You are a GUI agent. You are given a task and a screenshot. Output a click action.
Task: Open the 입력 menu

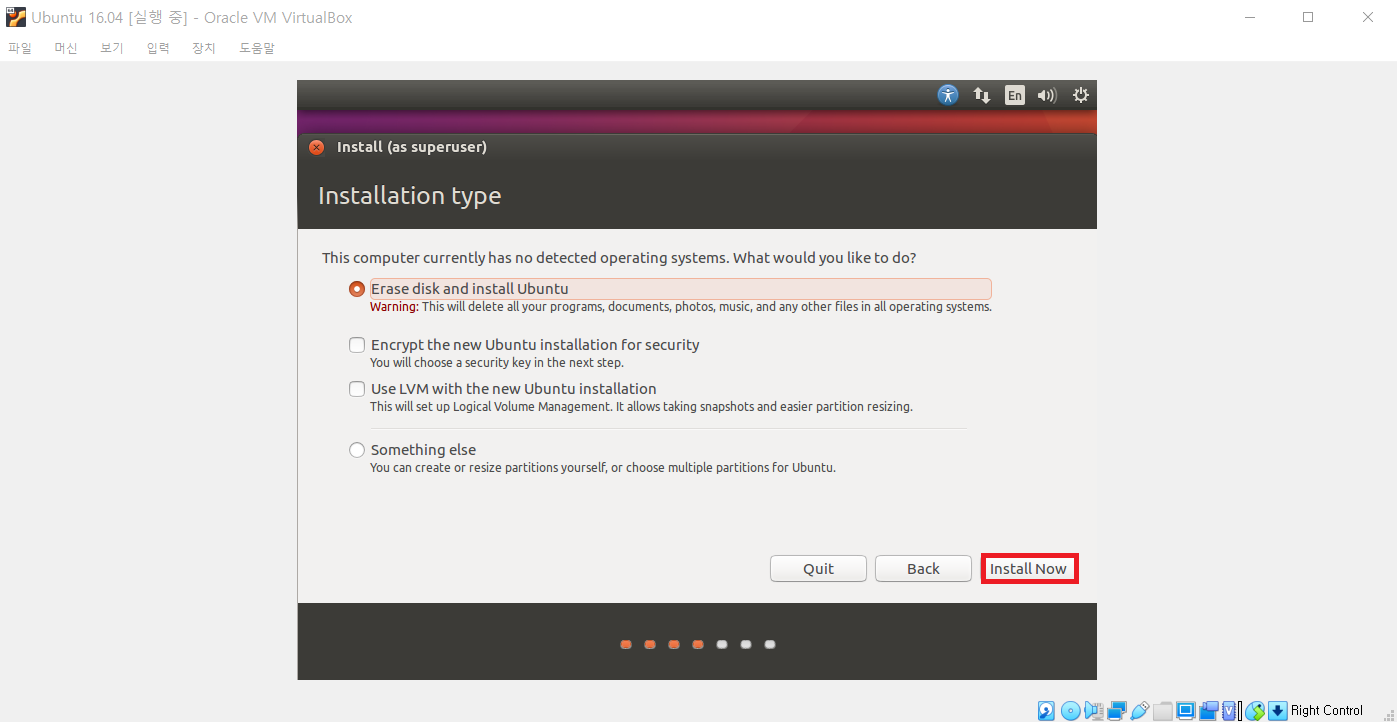(x=158, y=48)
